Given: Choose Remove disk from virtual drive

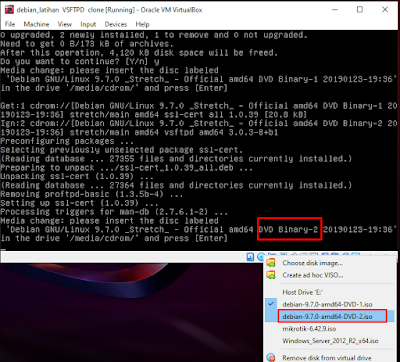Looking at the screenshot, I should click(x=327, y=358).
